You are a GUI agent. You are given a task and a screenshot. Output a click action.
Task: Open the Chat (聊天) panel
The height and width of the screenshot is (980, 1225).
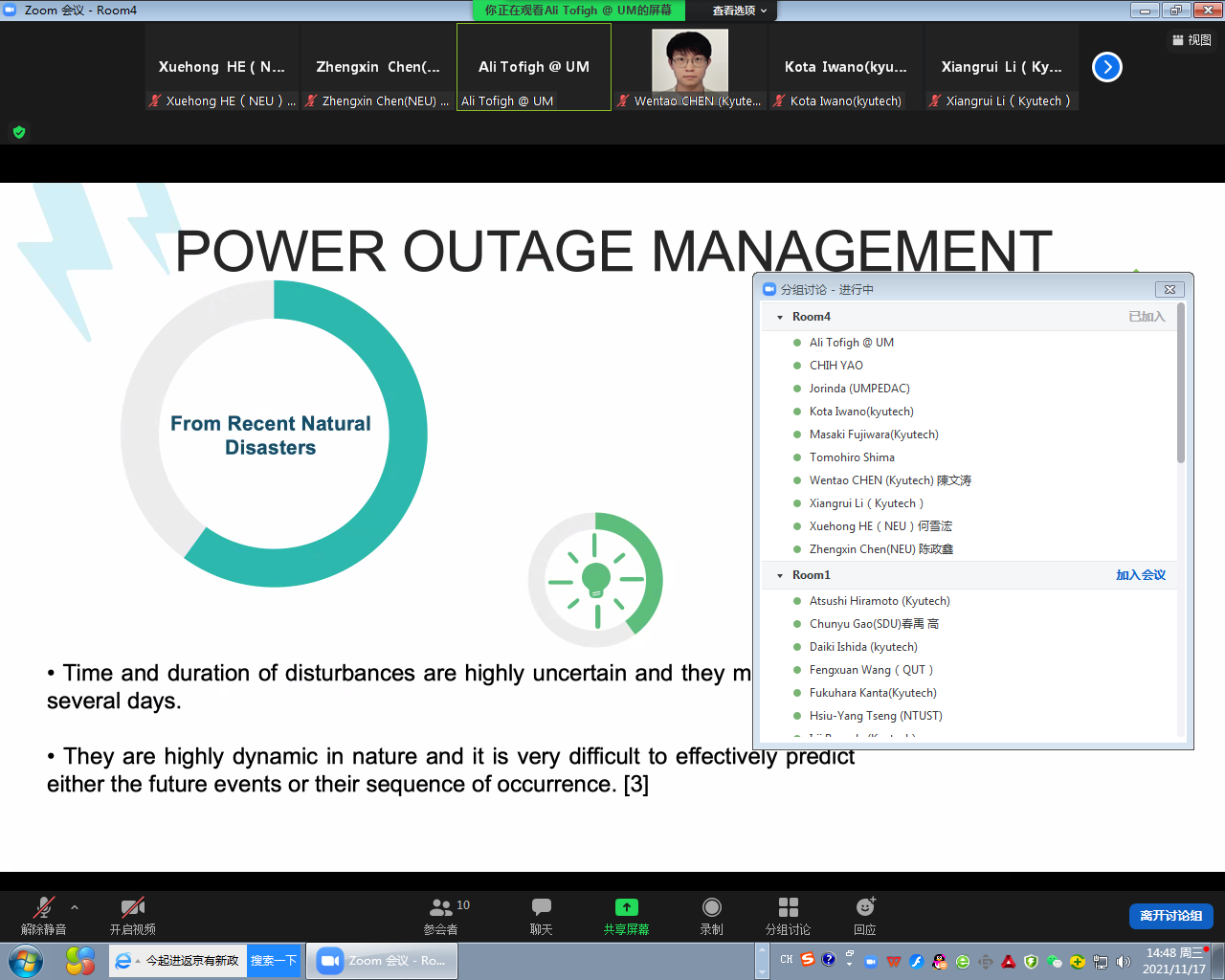tap(541, 915)
